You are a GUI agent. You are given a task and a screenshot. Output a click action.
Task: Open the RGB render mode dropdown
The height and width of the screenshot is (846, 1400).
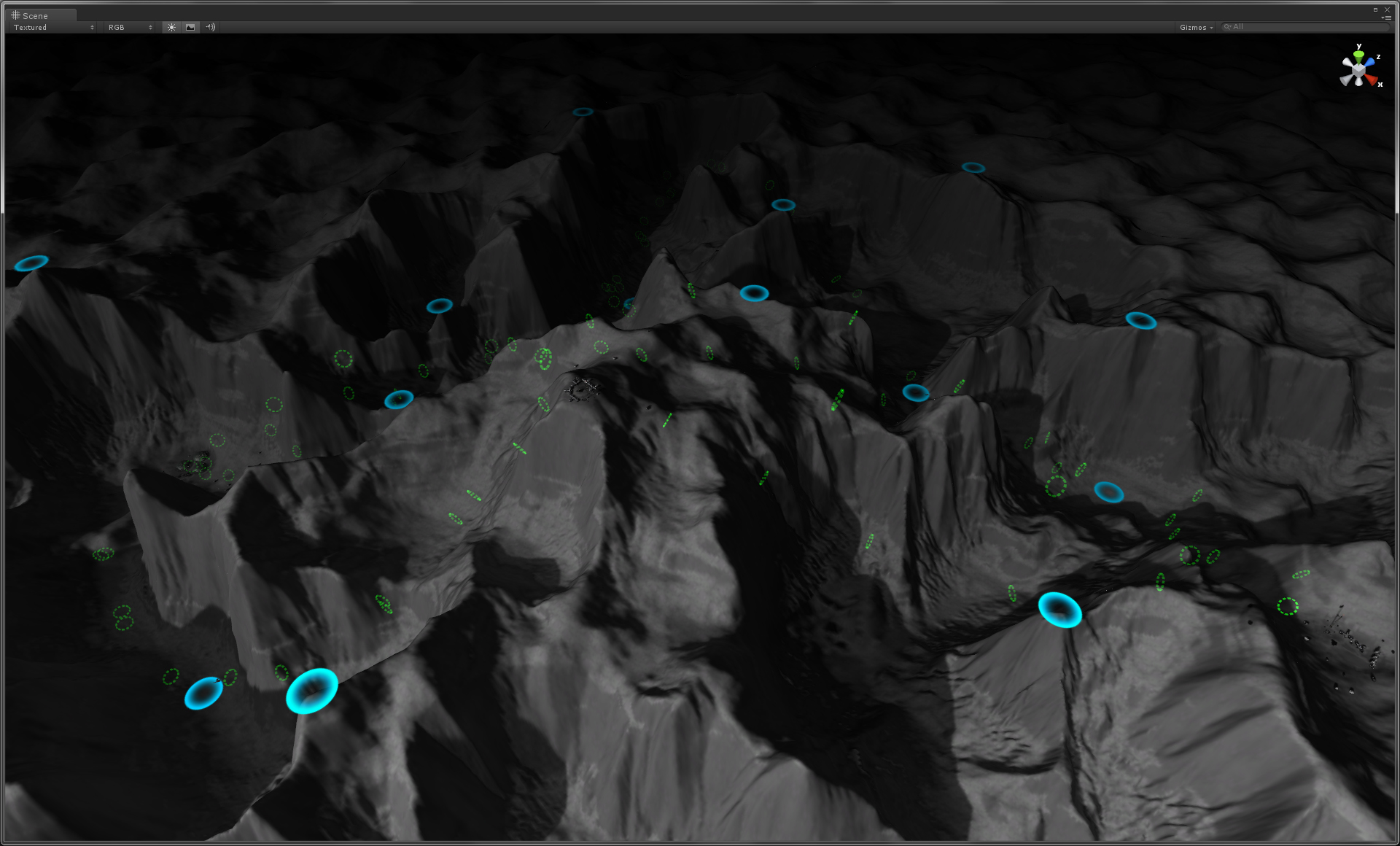tap(130, 27)
